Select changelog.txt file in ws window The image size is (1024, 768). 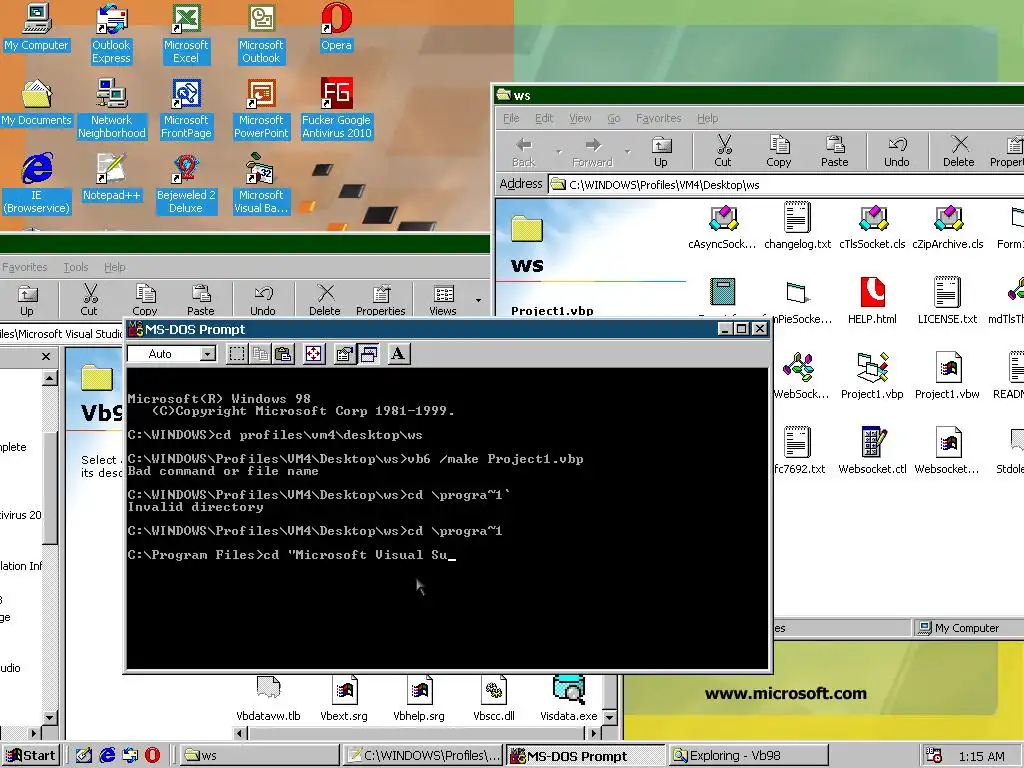[x=797, y=227]
